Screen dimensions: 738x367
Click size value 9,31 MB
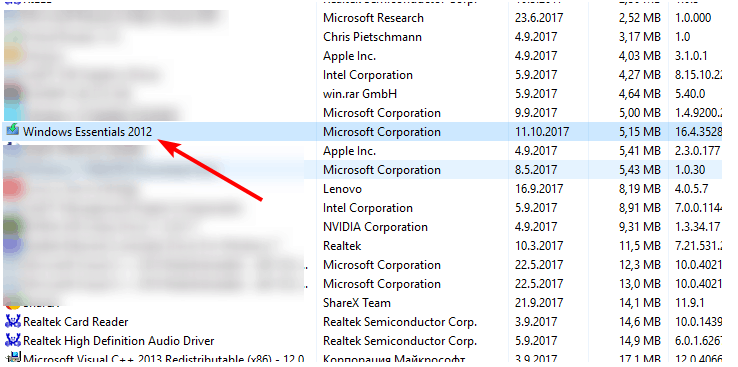pyautogui.click(x=640, y=227)
